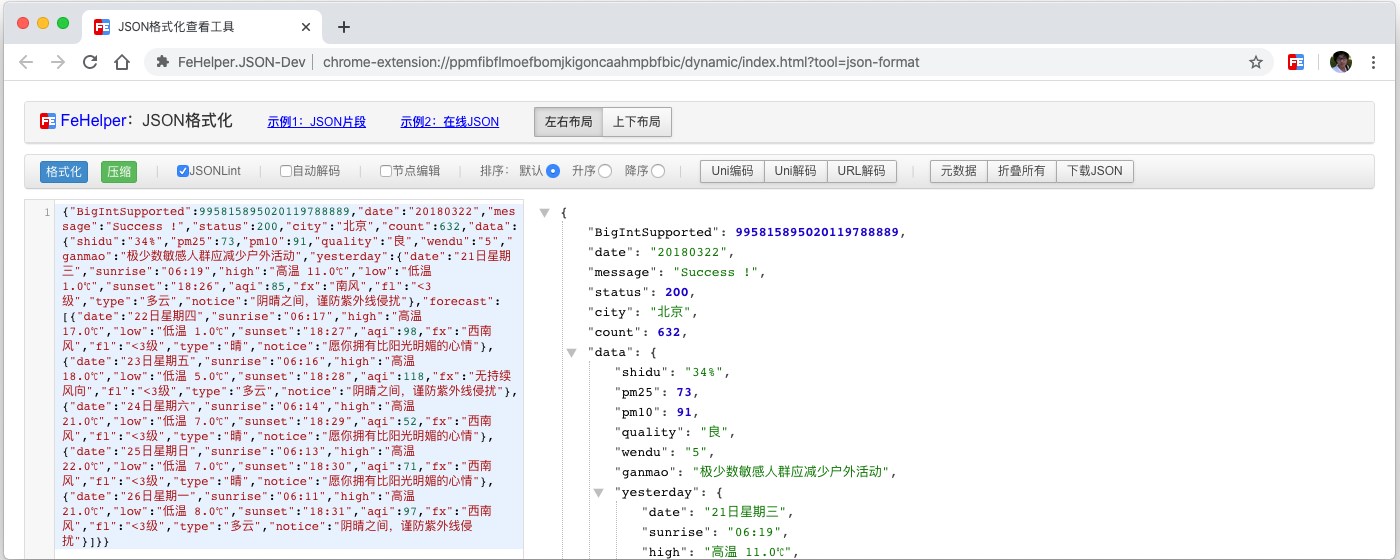Click the value 995815895020119788889 in tree
The height and width of the screenshot is (560, 1400).
tap(818, 232)
